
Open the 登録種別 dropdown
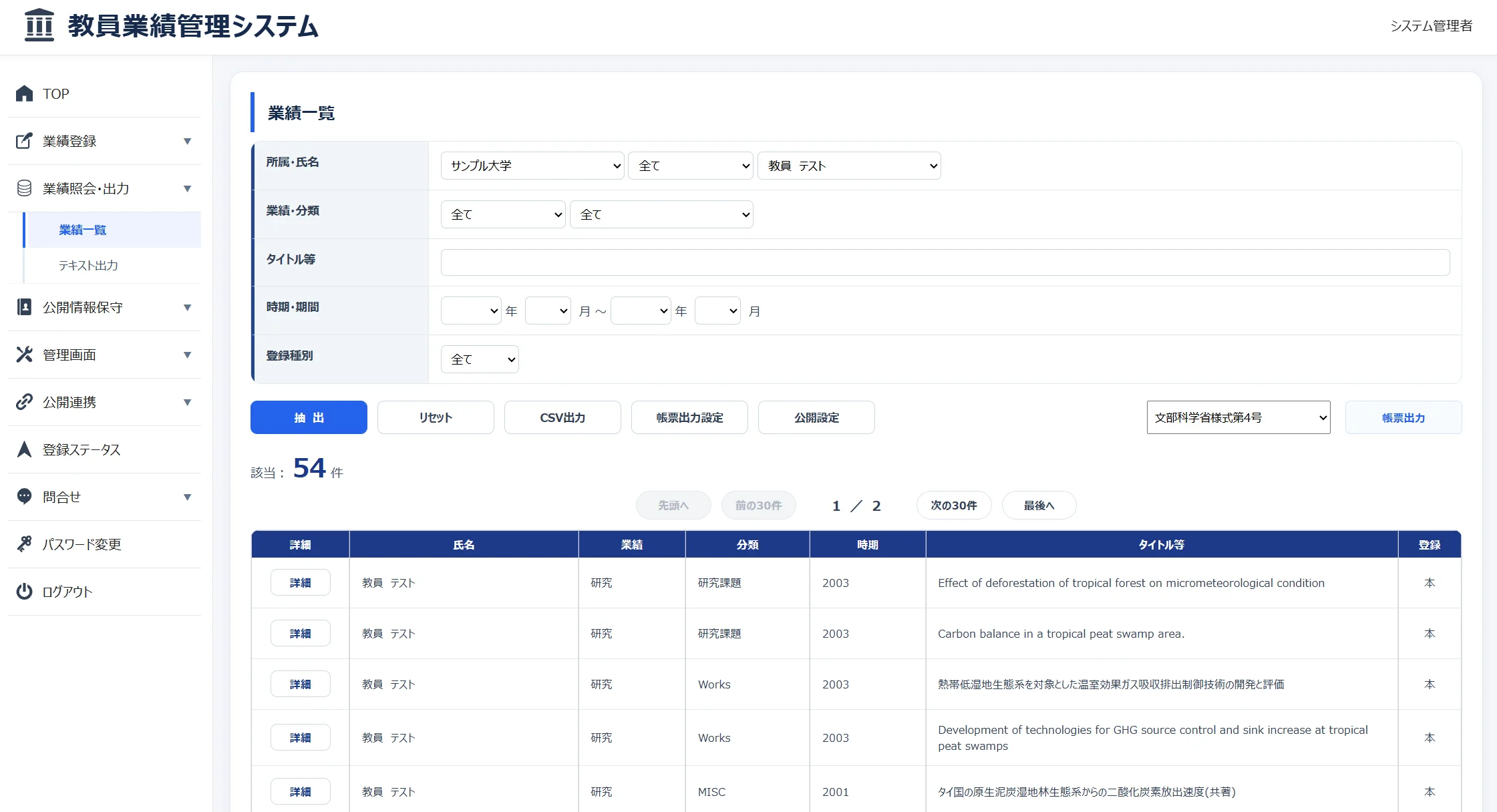pyautogui.click(x=480, y=359)
